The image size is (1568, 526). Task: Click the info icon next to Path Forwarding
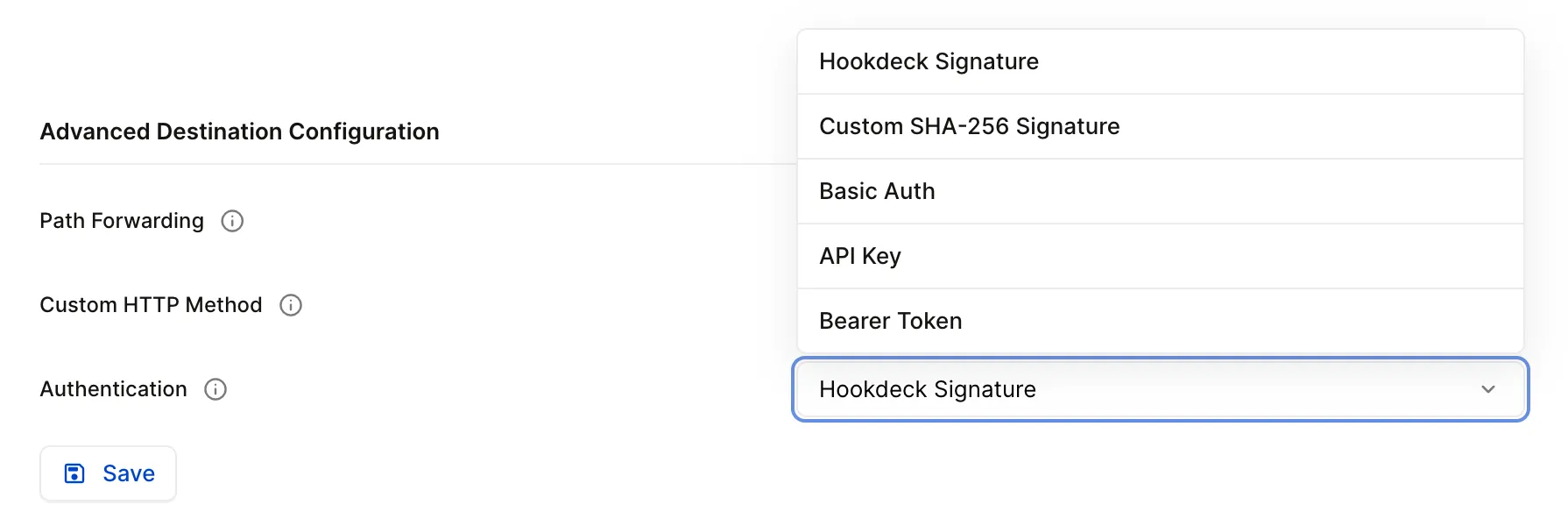pyautogui.click(x=231, y=221)
